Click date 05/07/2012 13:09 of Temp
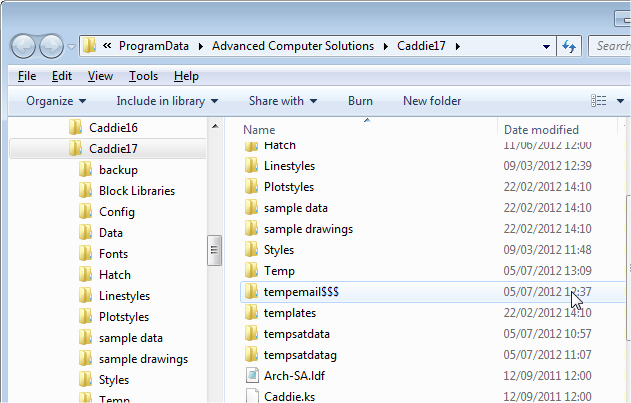This screenshot has height=403, width=631. [x=547, y=271]
